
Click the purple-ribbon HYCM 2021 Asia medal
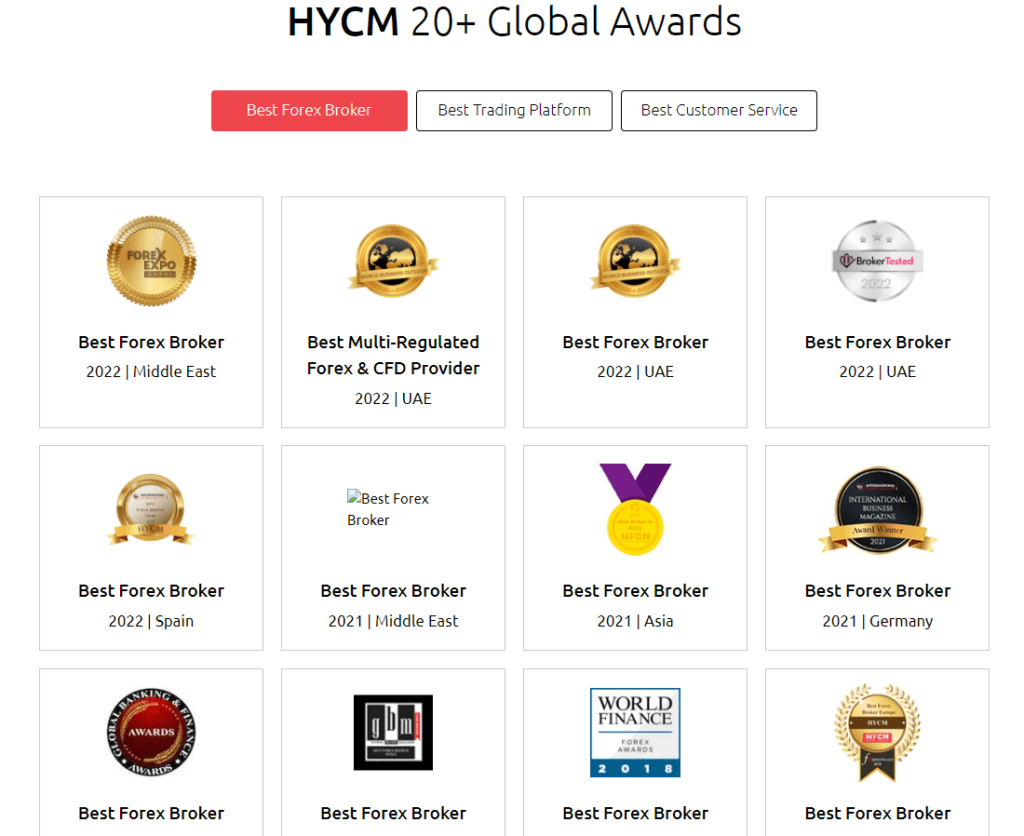pos(635,508)
